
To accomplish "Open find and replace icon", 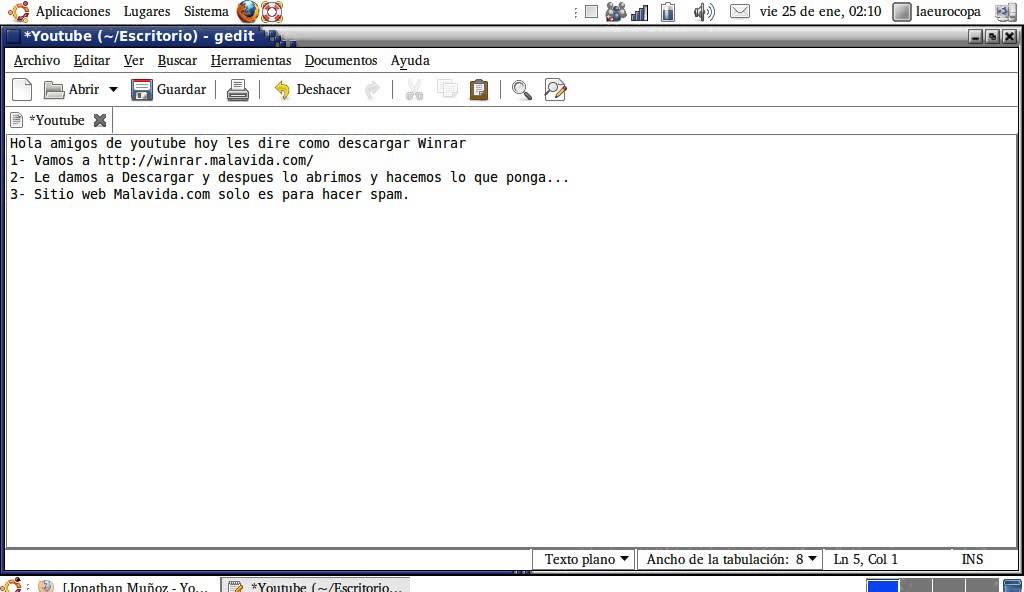I will pos(555,90).
